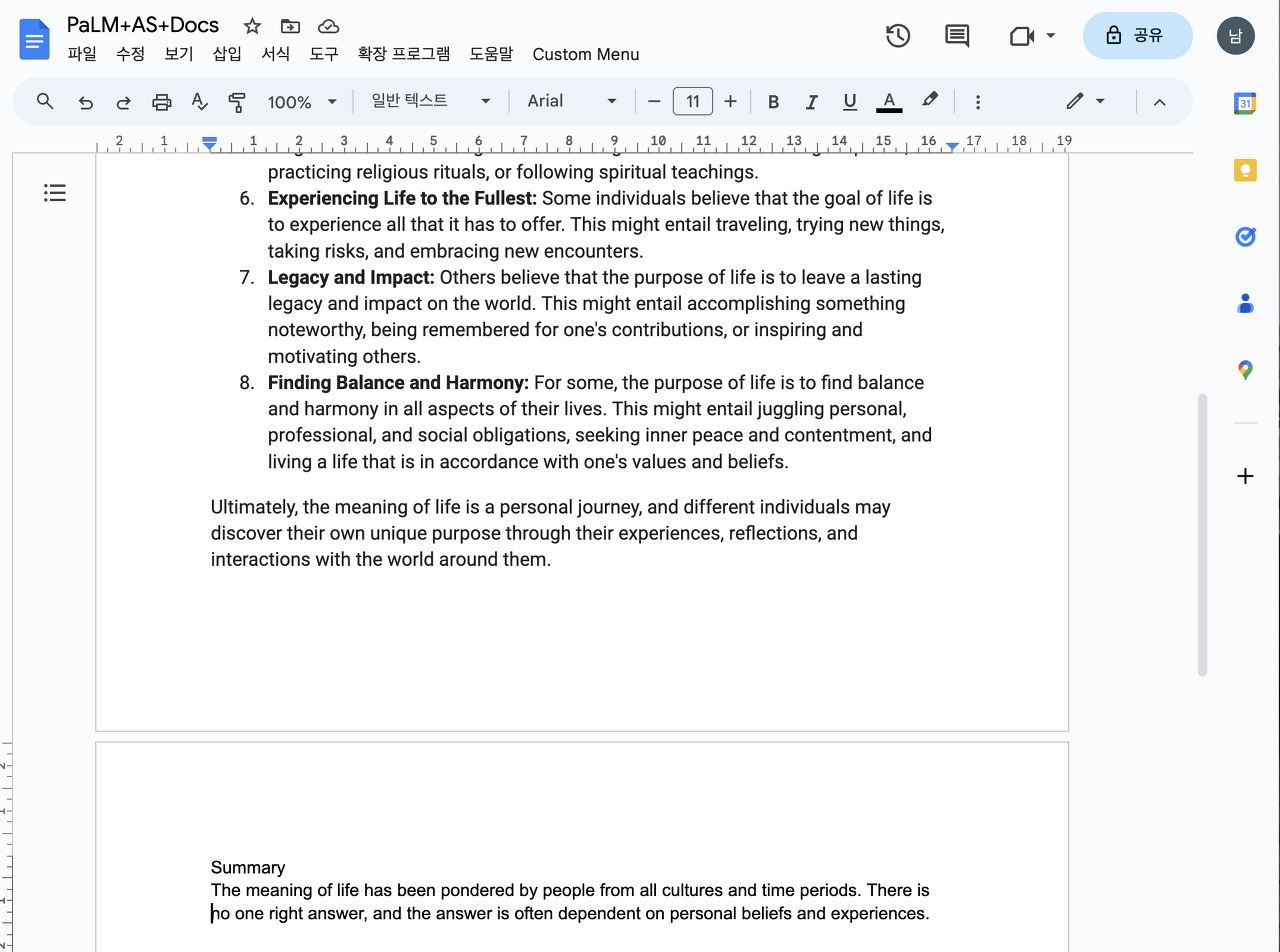Increase font size with plus
The image size is (1280, 952).
(731, 101)
